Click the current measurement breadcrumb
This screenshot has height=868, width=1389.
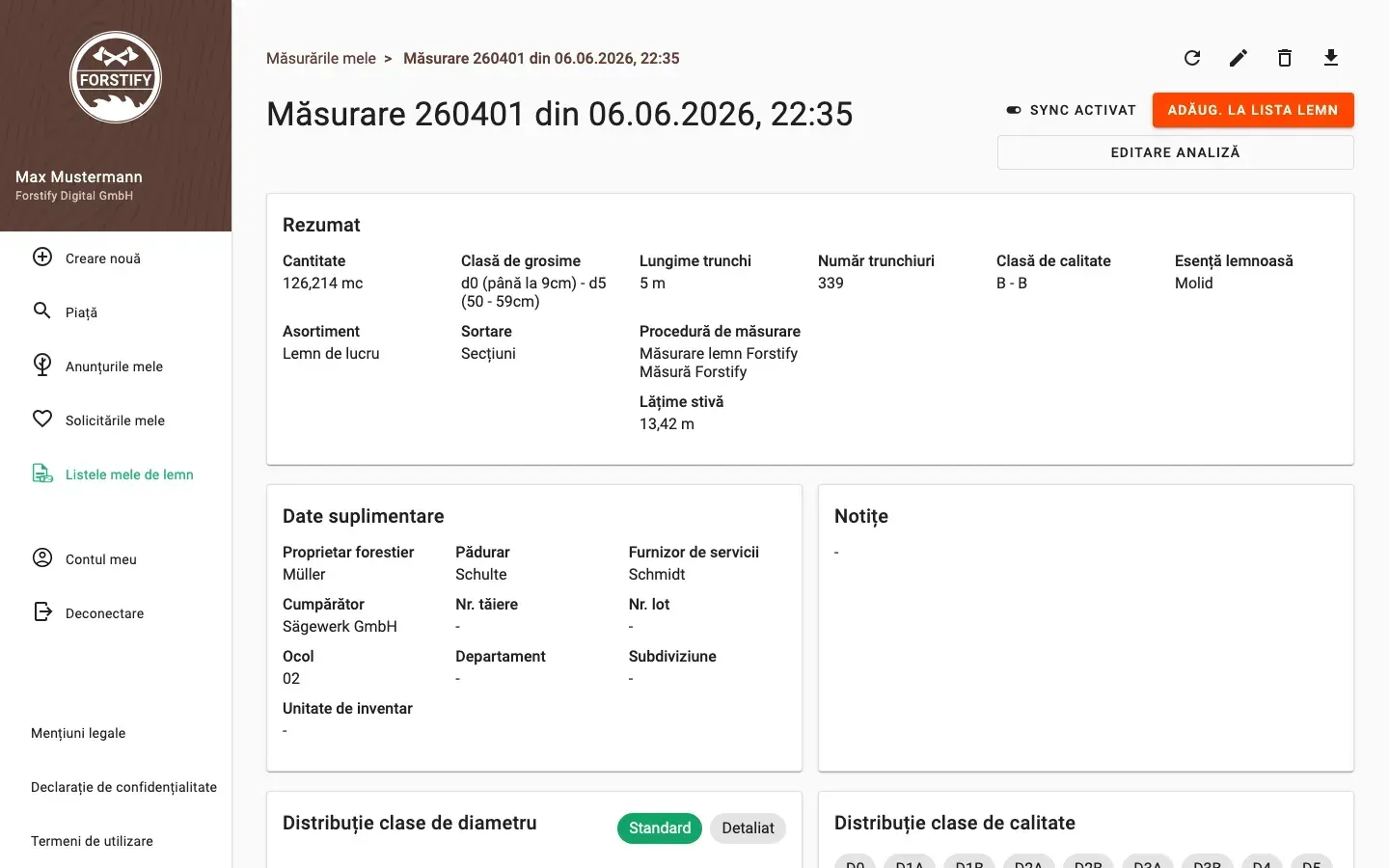541,59
